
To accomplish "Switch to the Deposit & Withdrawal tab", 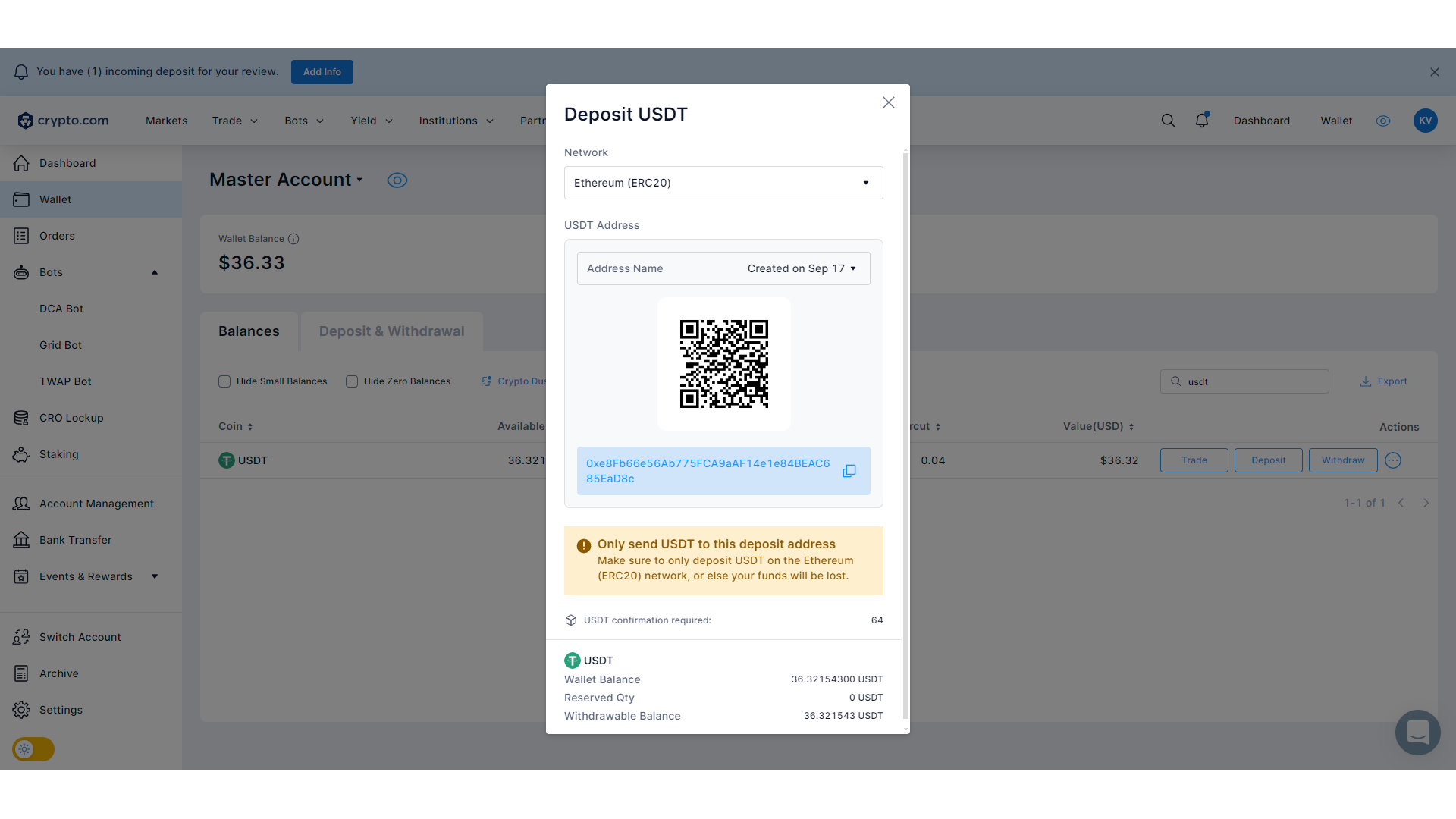I will [391, 331].
